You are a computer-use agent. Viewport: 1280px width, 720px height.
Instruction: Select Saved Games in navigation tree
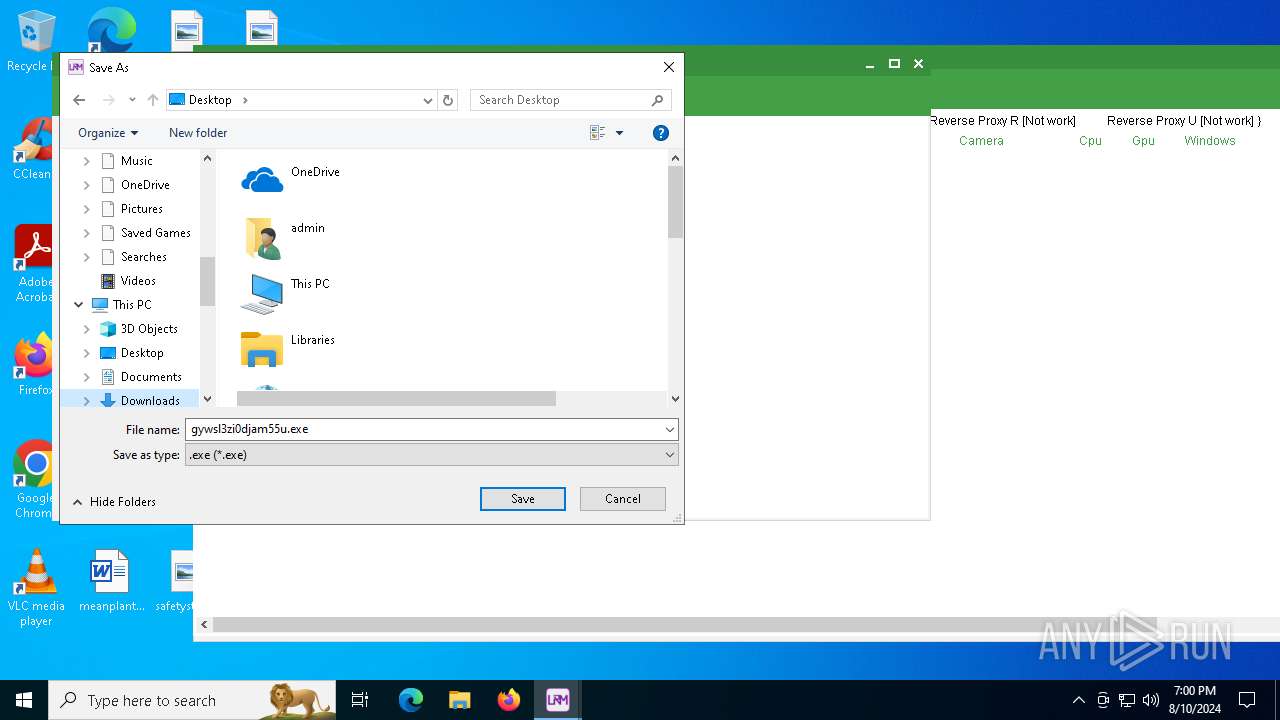pyautogui.click(x=155, y=233)
